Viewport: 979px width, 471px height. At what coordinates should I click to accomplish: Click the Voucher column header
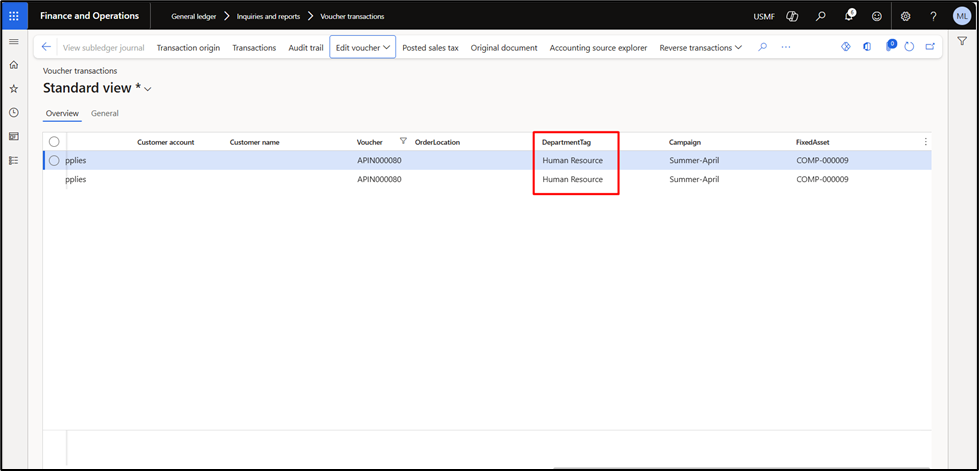pos(370,142)
